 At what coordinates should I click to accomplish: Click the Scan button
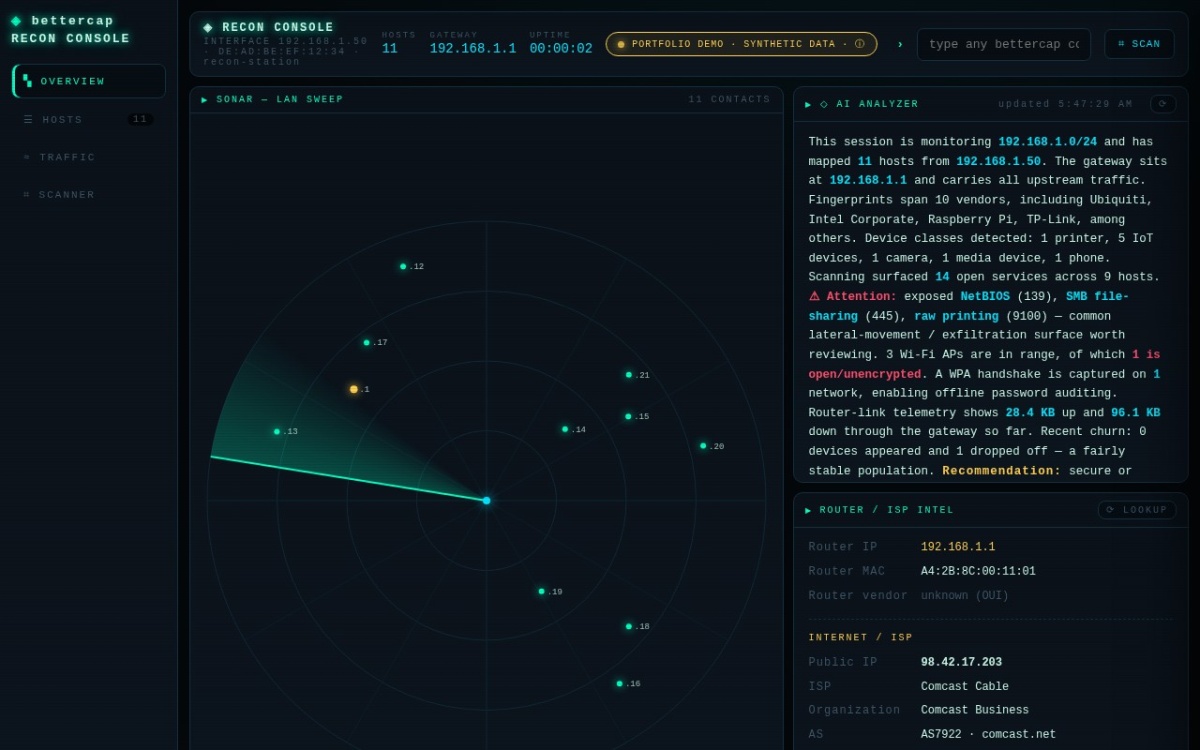tap(1139, 44)
